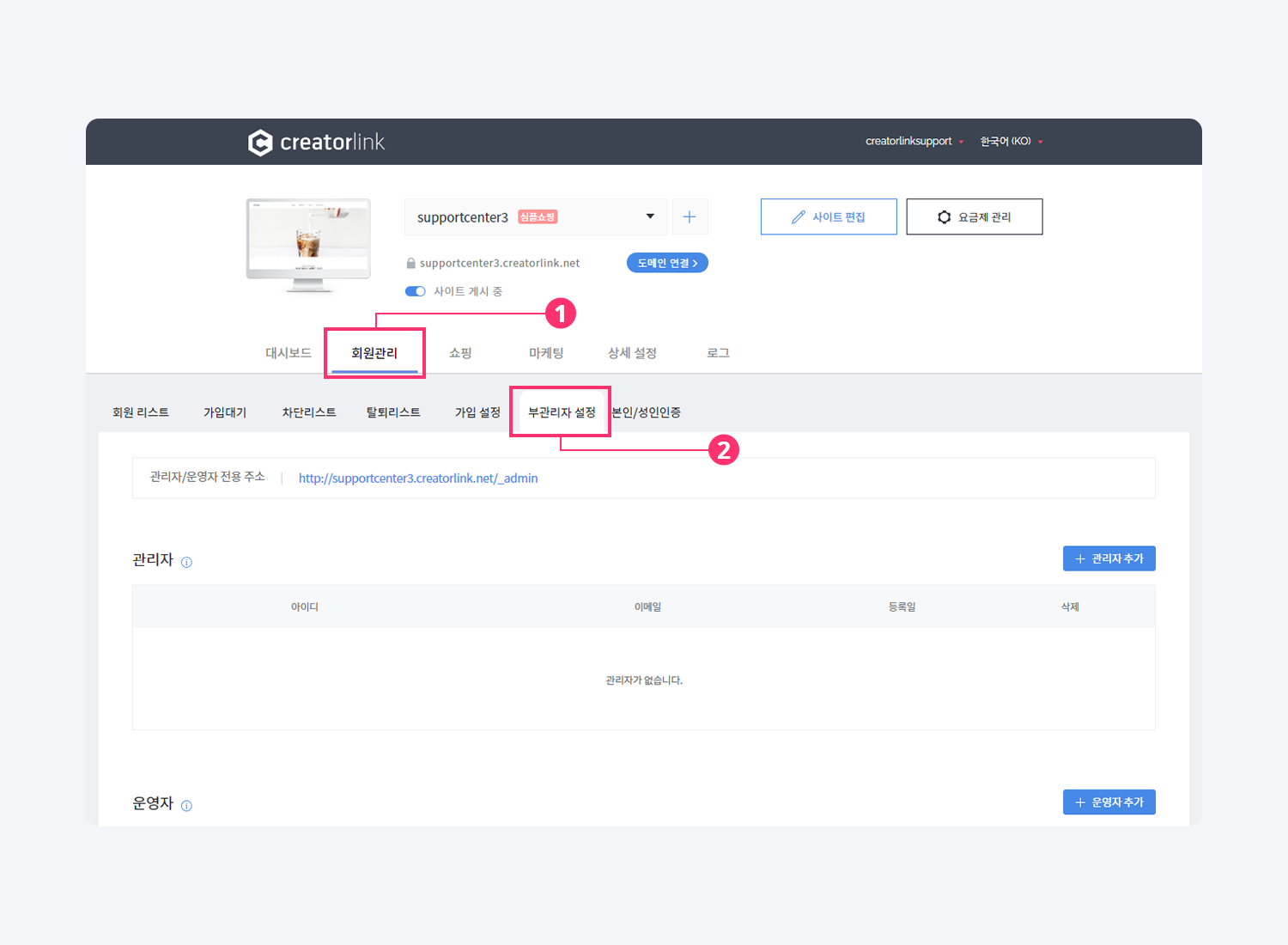Click info icon next to 관리자 heading
The image size is (1288, 945).
(186, 562)
